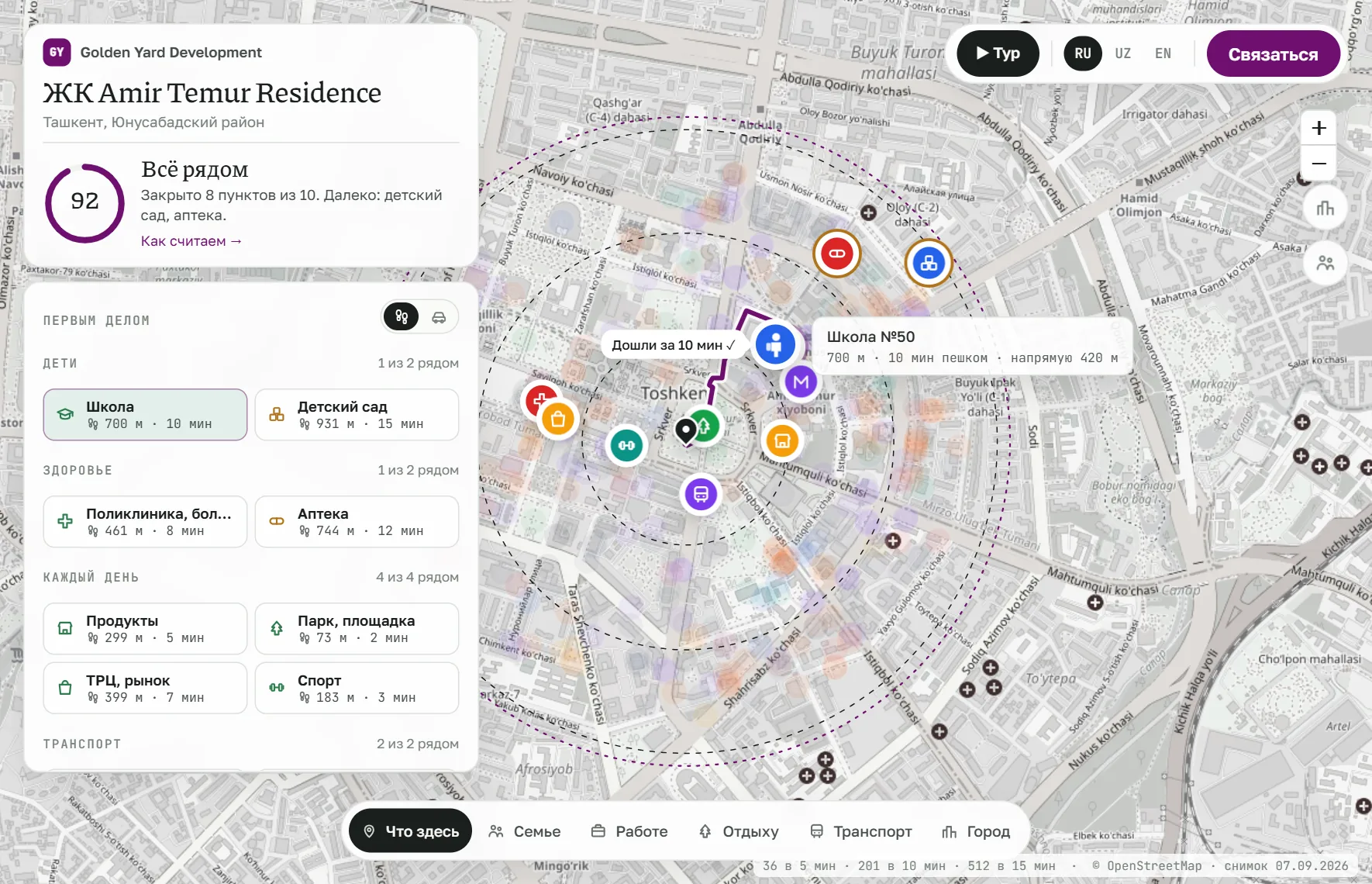Open the Отдыху tab
Image resolution: width=1372 pixels, height=884 pixels.
click(x=739, y=831)
